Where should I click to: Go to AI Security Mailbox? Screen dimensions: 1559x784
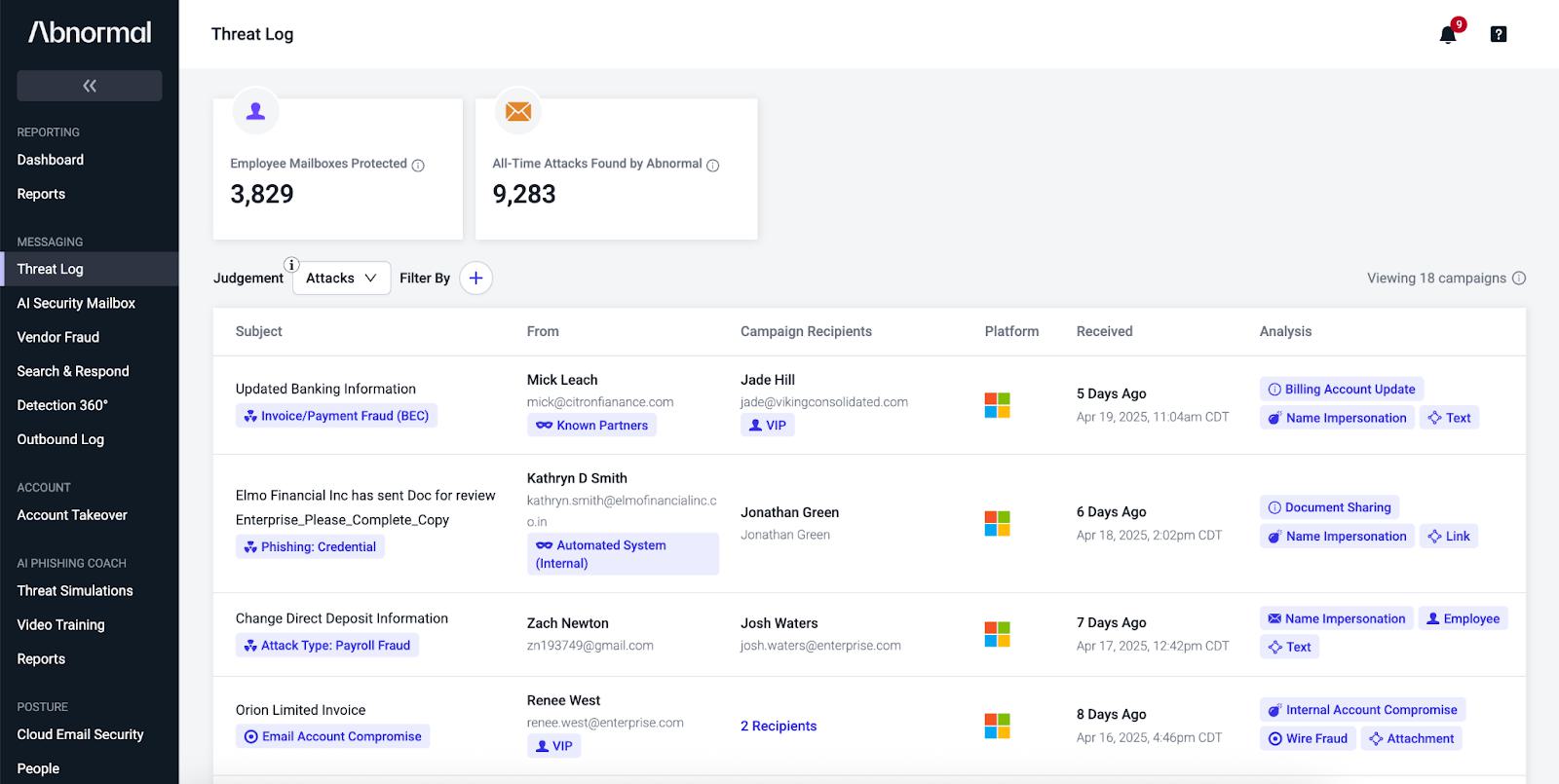[x=76, y=303]
